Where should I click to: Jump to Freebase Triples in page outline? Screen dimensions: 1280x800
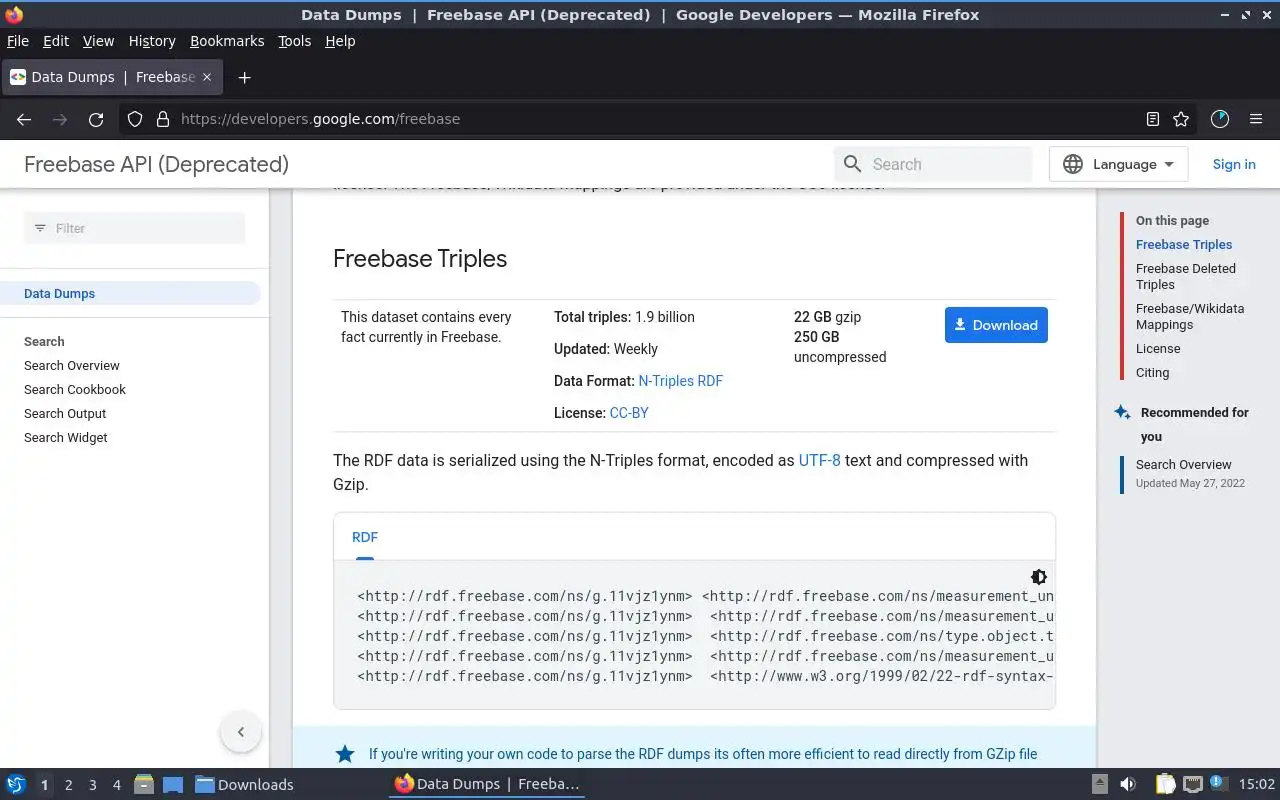click(1184, 245)
